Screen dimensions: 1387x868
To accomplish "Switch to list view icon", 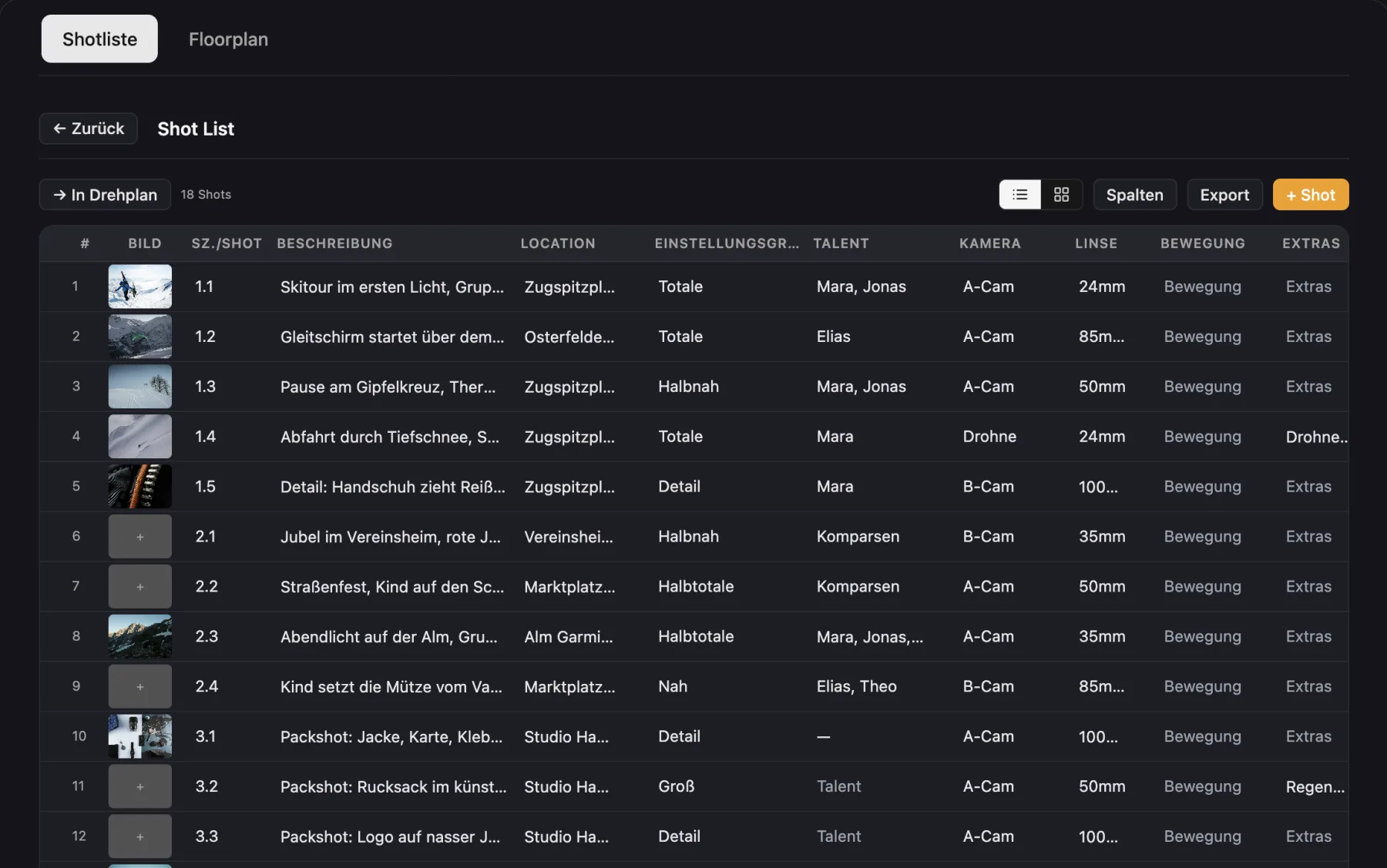I will point(1019,195).
